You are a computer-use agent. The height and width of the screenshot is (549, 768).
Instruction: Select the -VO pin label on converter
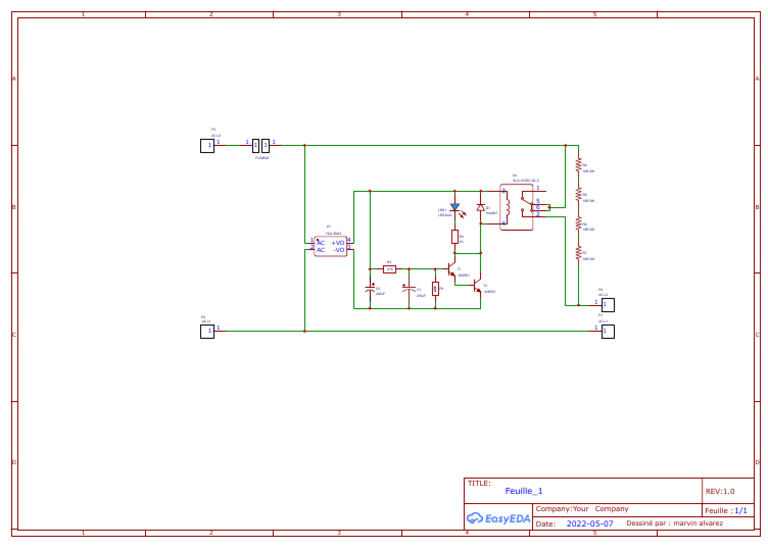pos(339,250)
